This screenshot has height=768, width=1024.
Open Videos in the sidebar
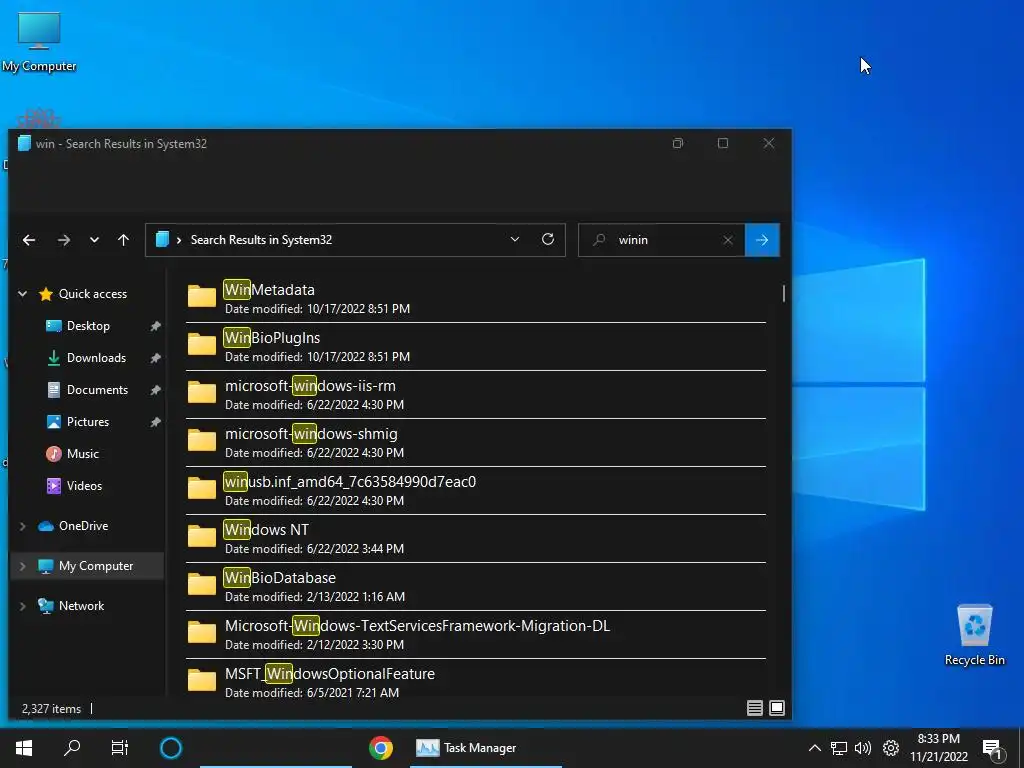click(x=84, y=486)
